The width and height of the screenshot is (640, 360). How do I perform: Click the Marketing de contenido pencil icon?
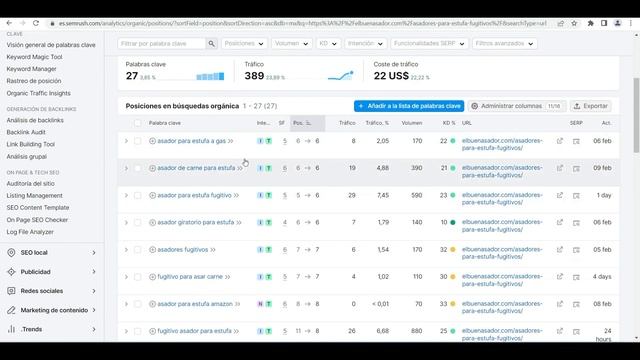tap(11, 310)
